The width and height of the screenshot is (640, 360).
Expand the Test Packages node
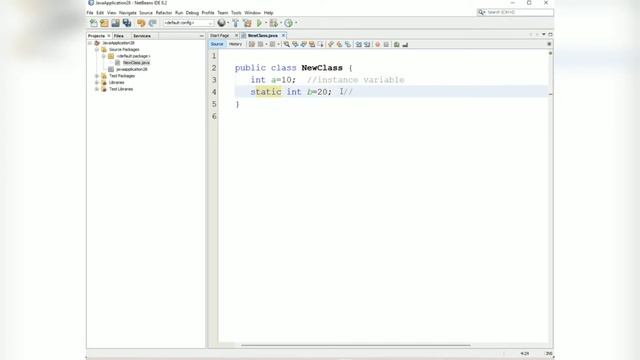(x=97, y=76)
